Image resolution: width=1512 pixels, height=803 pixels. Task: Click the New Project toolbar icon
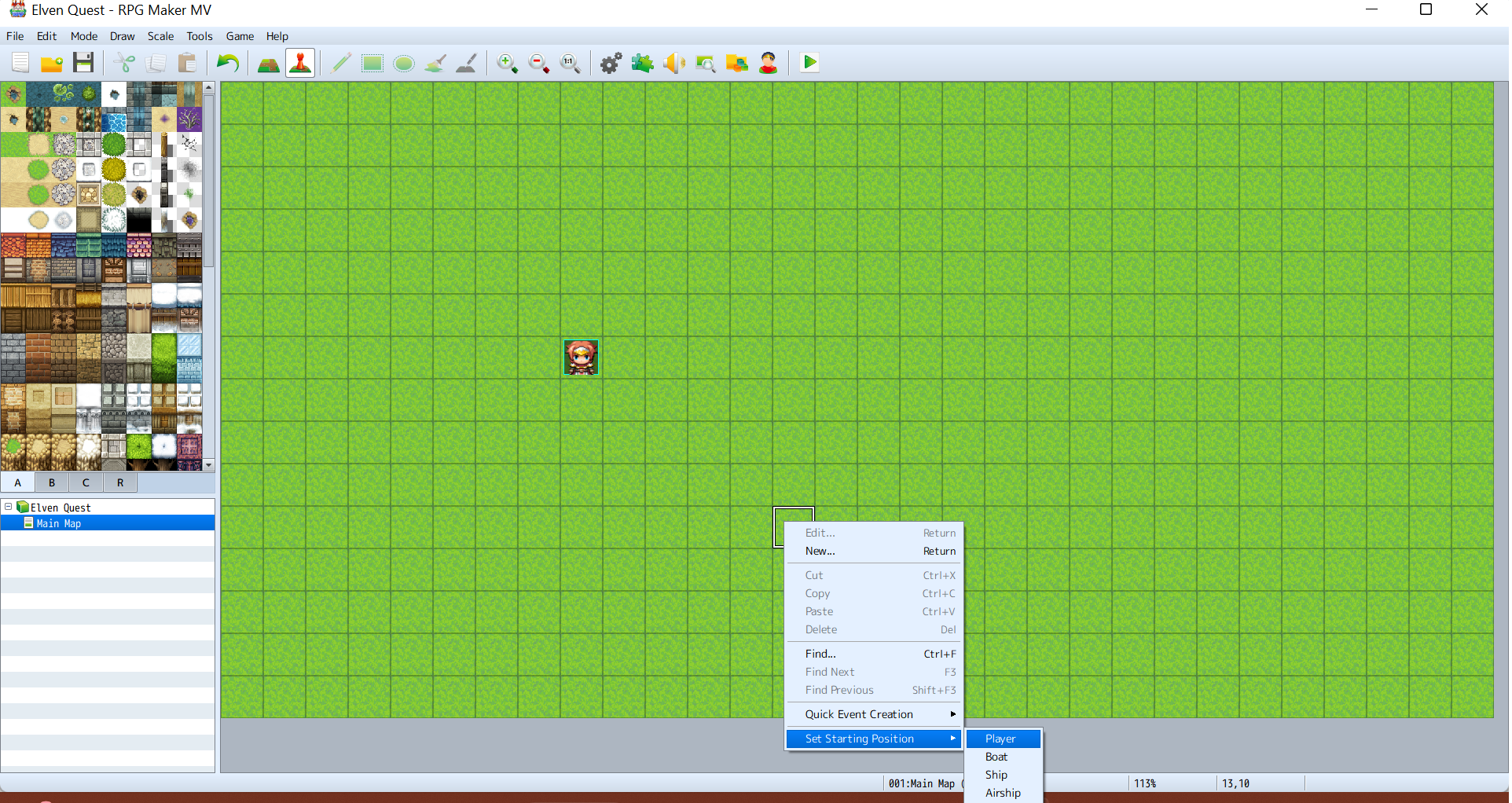pos(20,63)
